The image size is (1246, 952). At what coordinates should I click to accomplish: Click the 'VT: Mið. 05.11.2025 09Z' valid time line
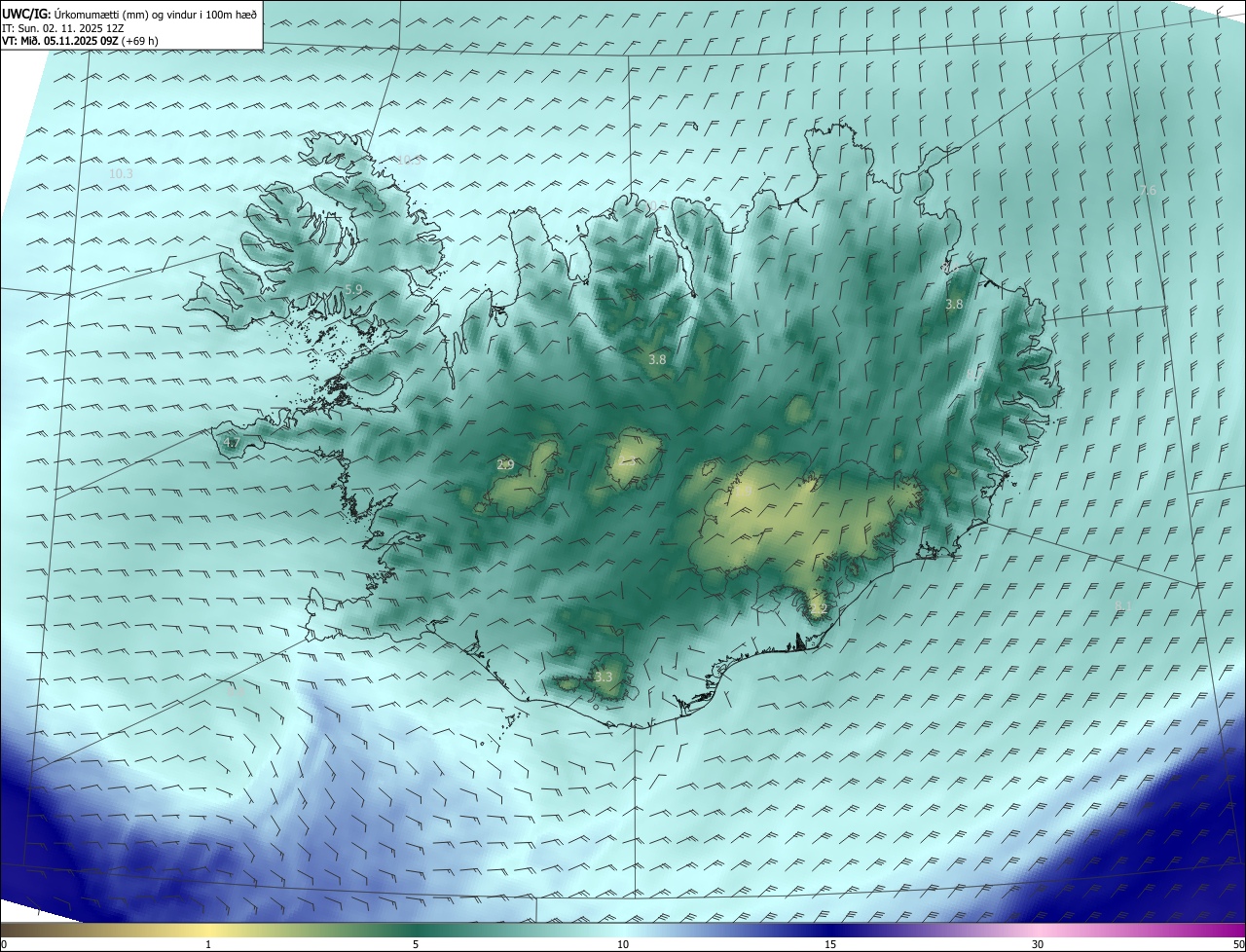80,41
